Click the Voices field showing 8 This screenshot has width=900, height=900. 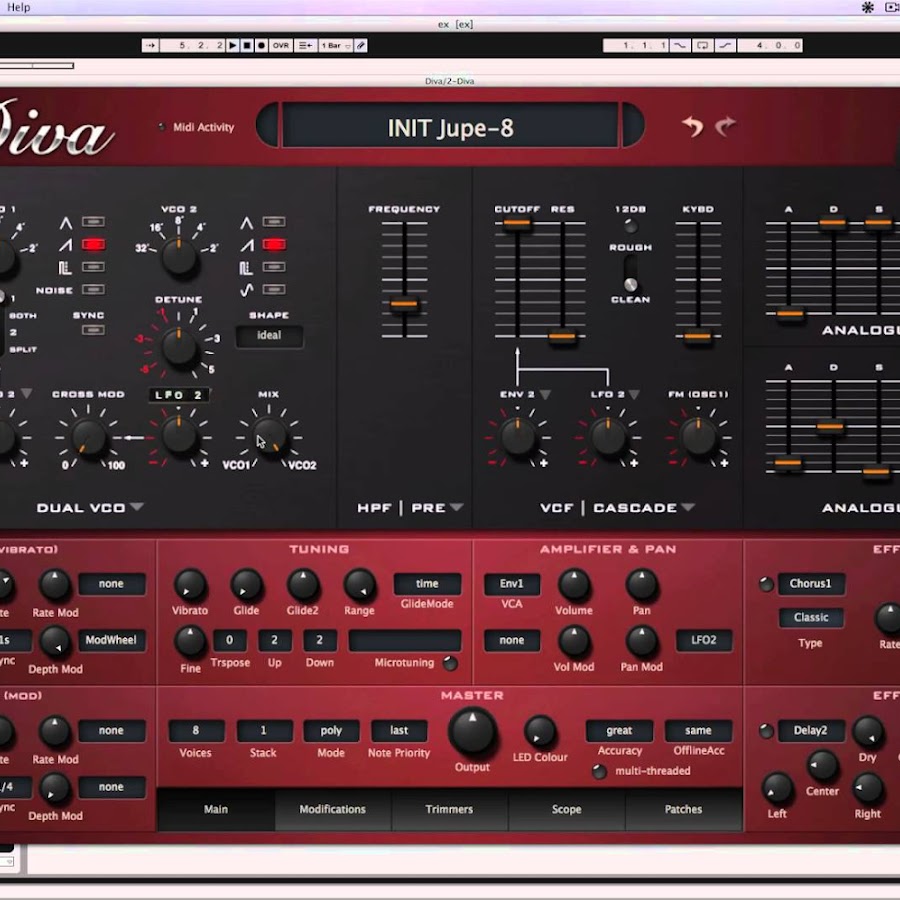[196, 731]
